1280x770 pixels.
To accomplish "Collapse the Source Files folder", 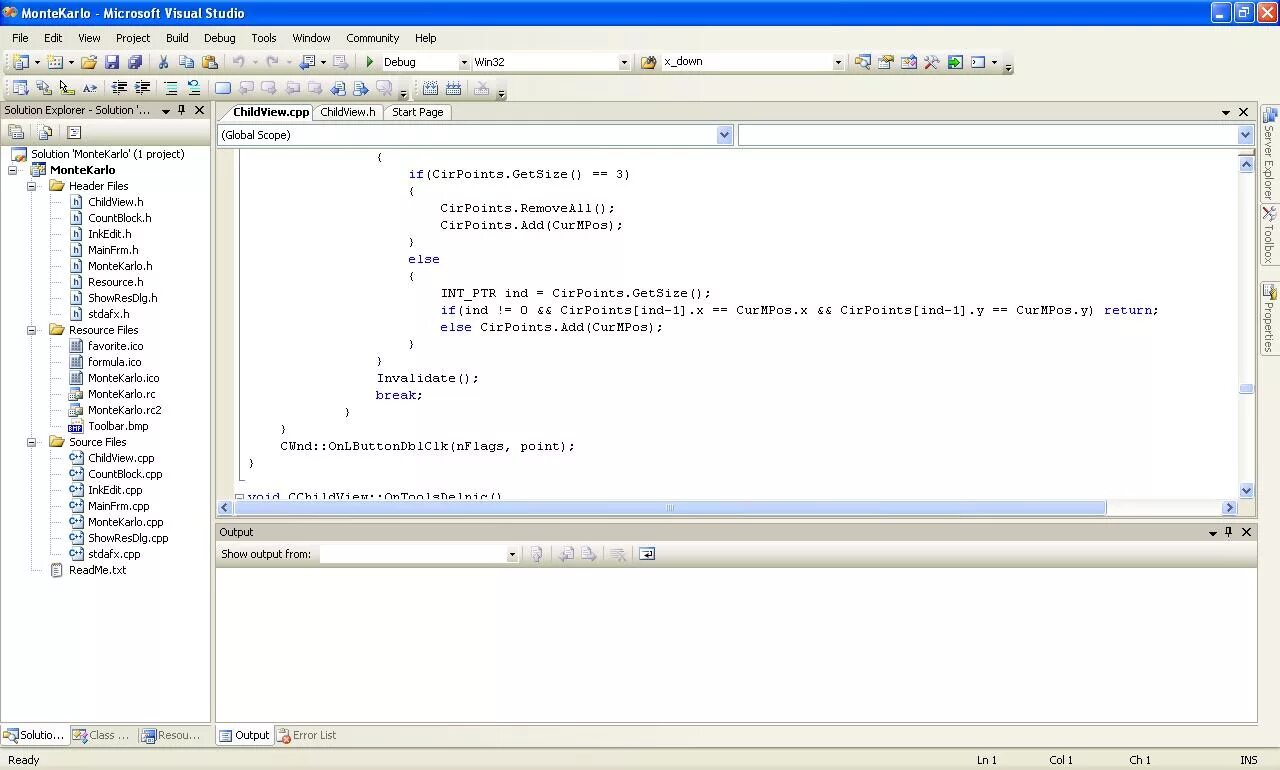I will coord(31,442).
